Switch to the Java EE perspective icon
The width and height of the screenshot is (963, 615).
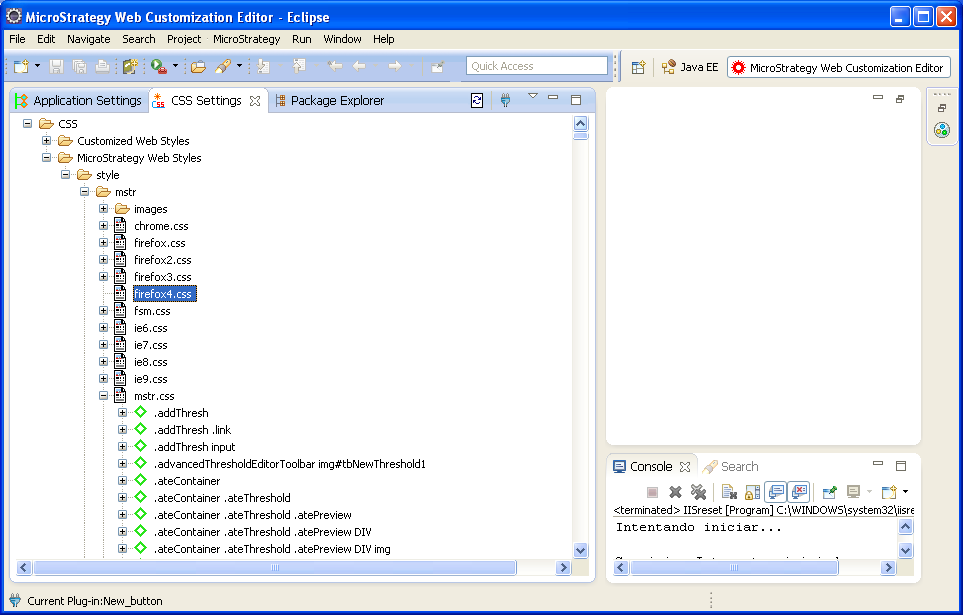pyautogui.click(x=668, y=68)
